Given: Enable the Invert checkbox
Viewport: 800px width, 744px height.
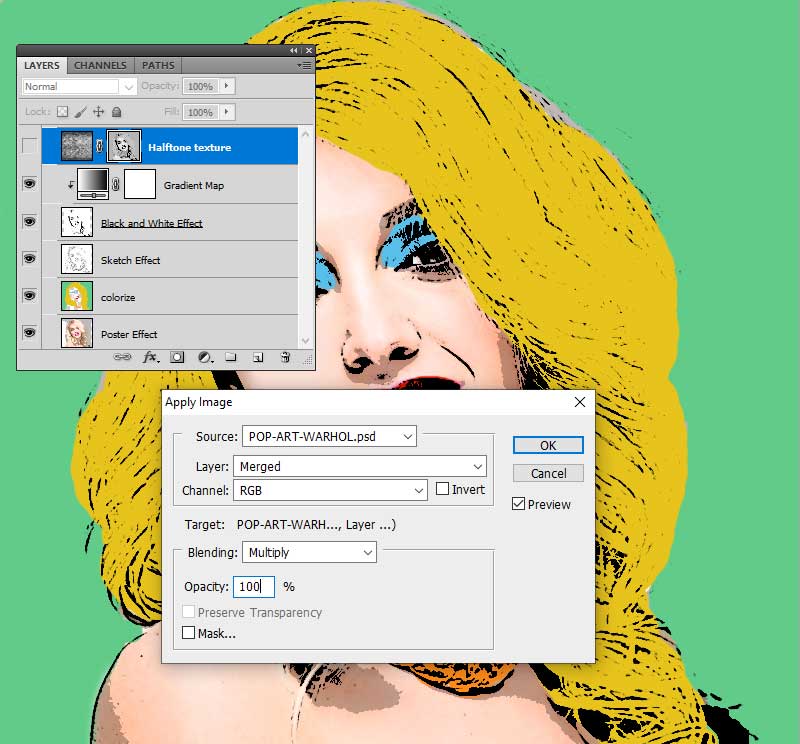Looking at the screenshot, I should coord(442,489).
